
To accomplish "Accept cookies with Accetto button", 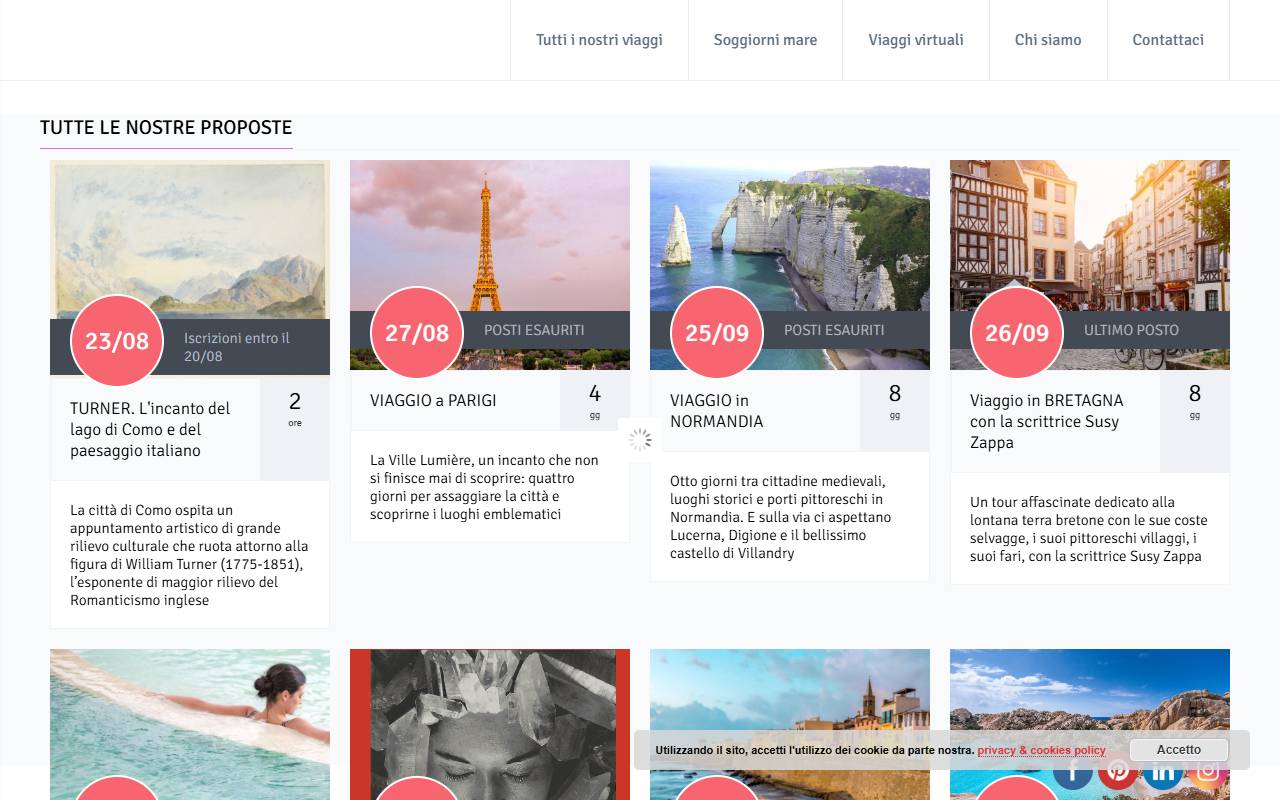I will click(1179, 750).
